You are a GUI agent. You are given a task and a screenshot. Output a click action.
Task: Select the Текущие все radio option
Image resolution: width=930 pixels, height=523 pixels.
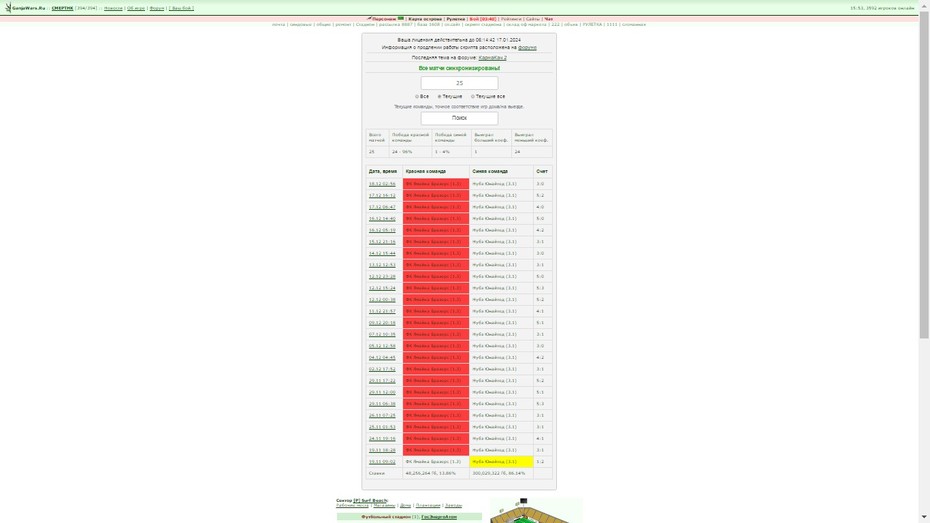pos(473,96)
